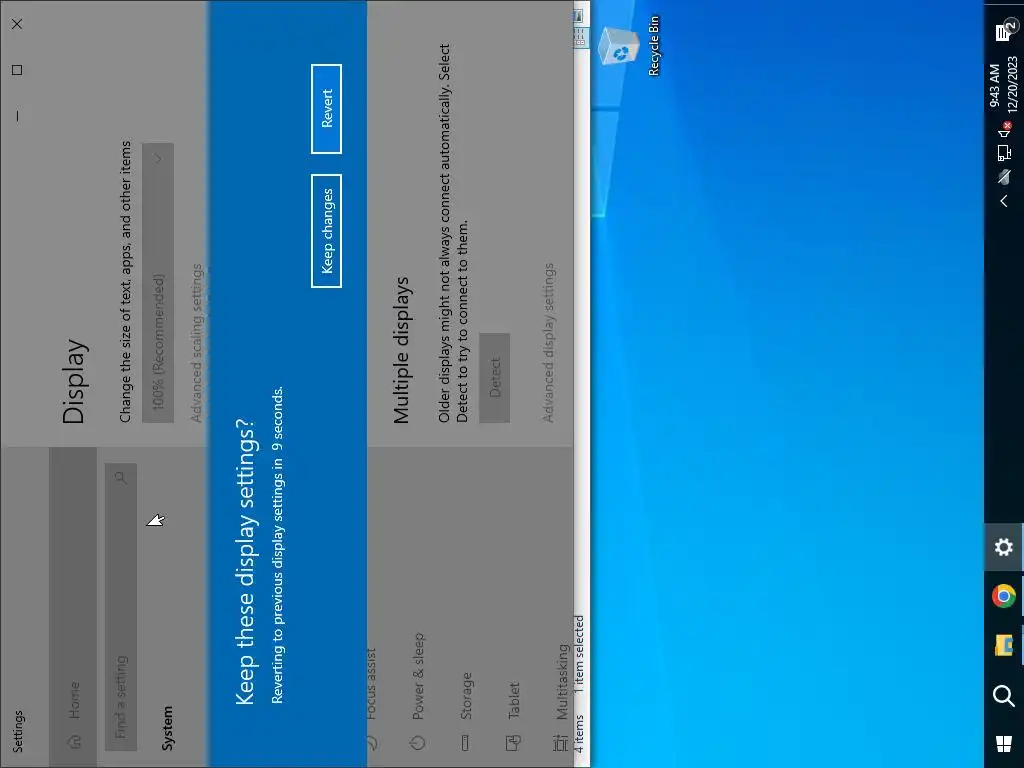Click the crossed-out tray icon beside the chevron
This screenshot has width=1024, height=768.
point(1004,177)
